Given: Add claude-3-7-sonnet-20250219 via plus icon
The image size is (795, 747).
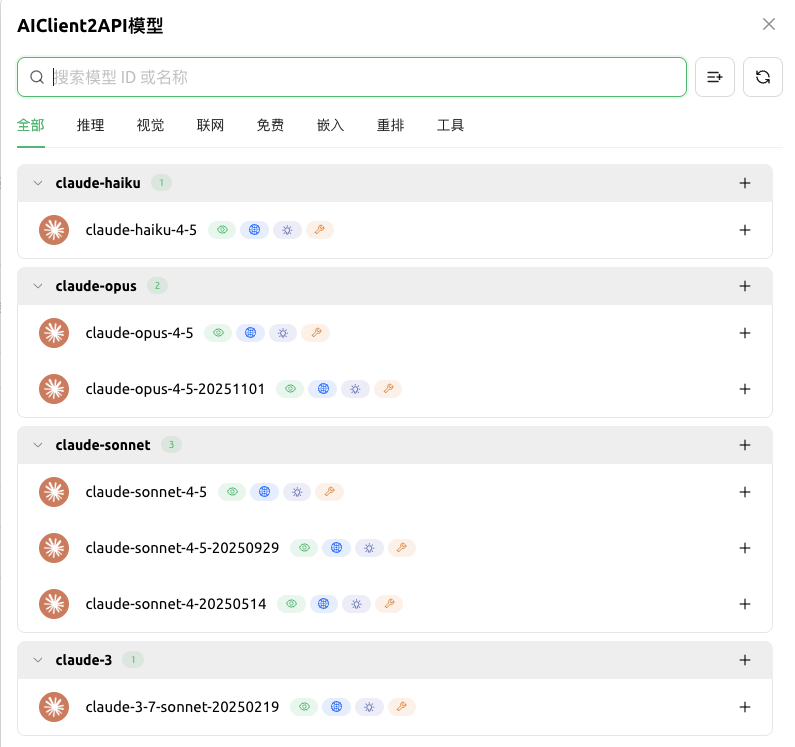Looking at the screenshot, I should (x=744, y=707).
